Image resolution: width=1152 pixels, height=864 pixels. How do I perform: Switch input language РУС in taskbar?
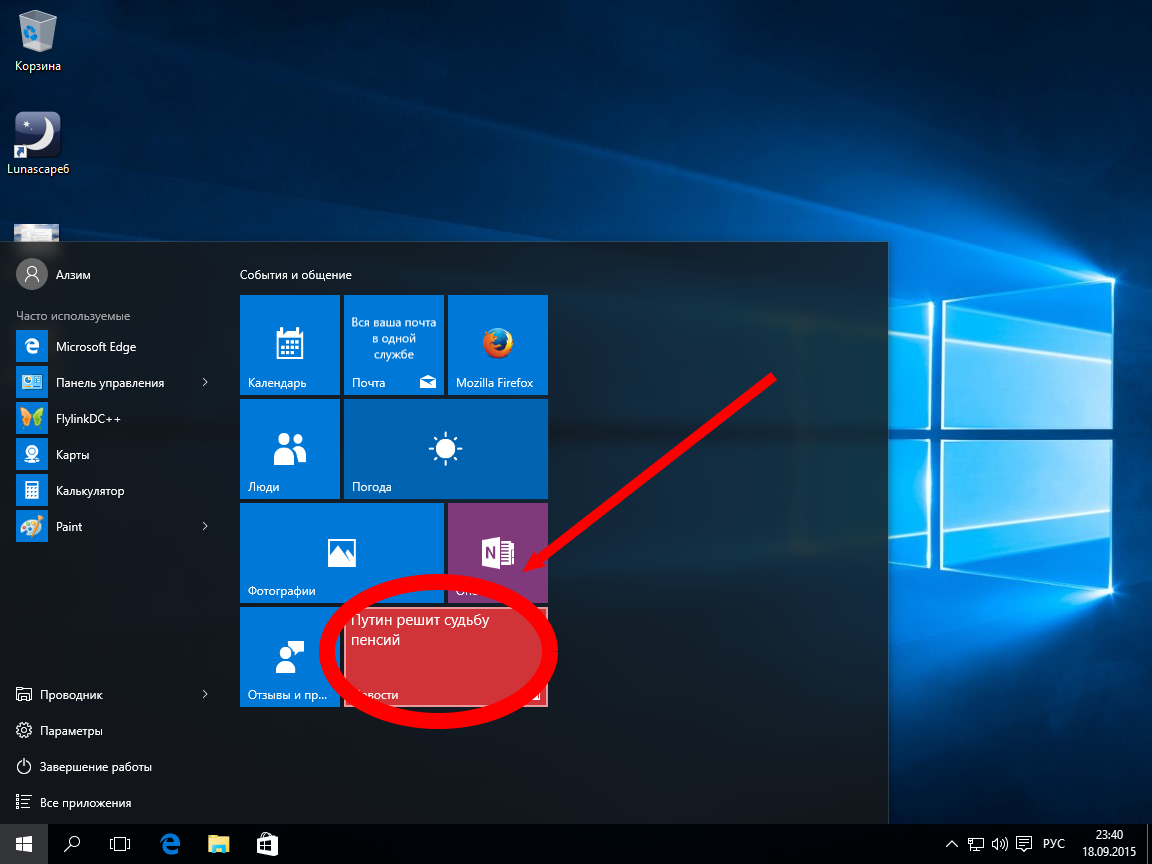coord(1054,844)
